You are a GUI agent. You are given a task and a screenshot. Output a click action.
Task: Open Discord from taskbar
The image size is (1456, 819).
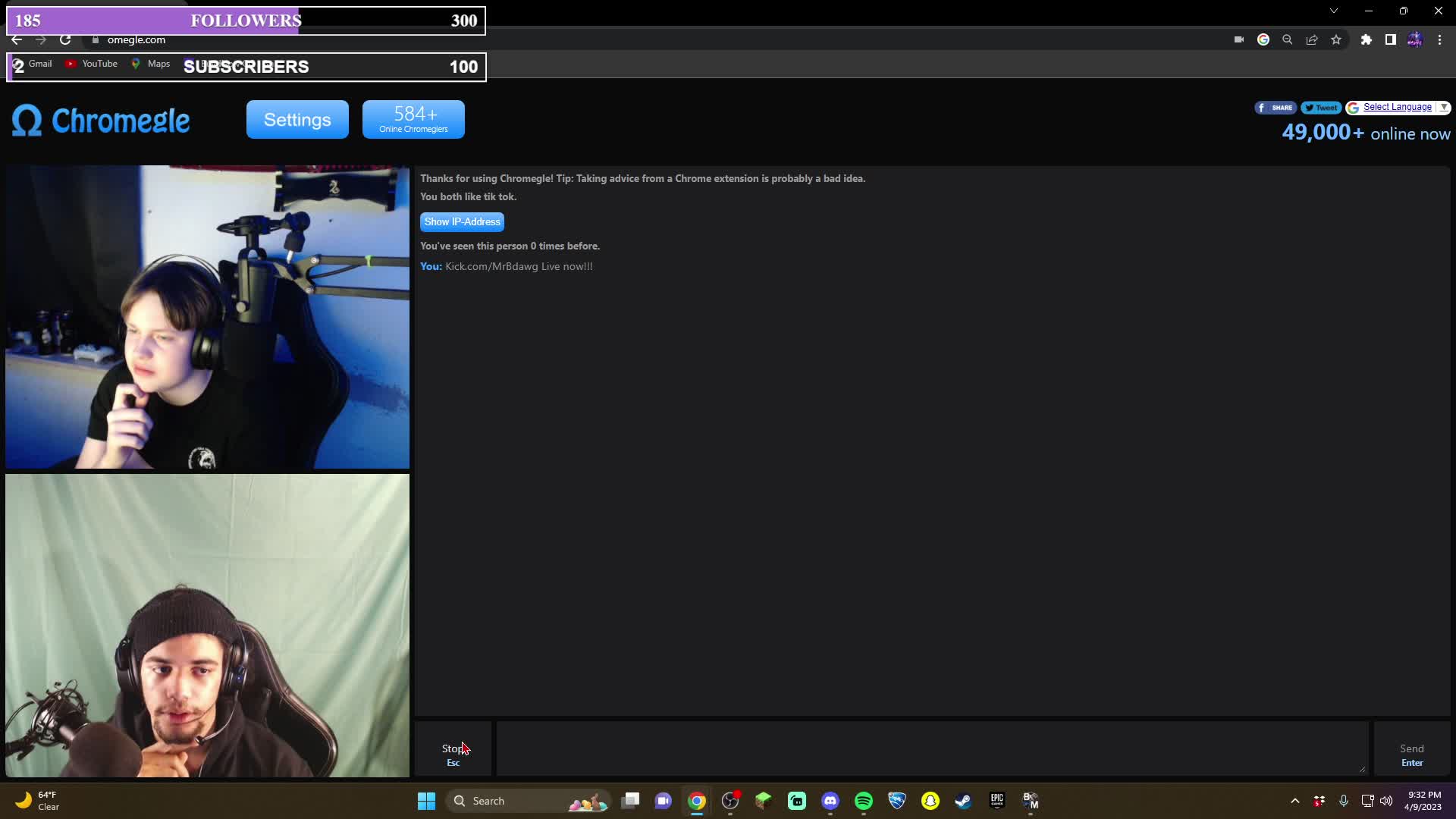(830, 801)
